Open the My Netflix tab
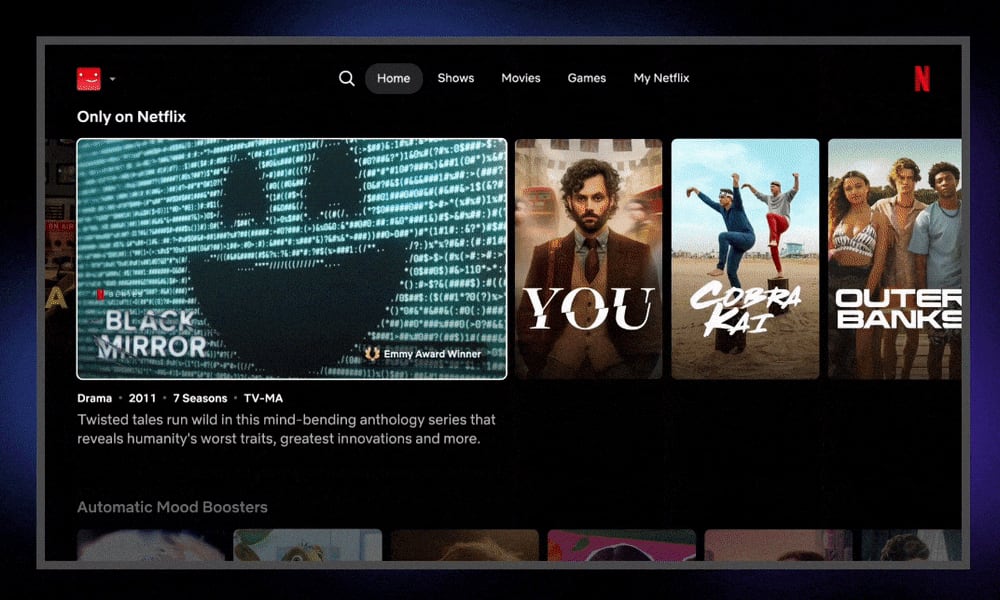Screen dimensions: 1000x600 tap(661, 78)
